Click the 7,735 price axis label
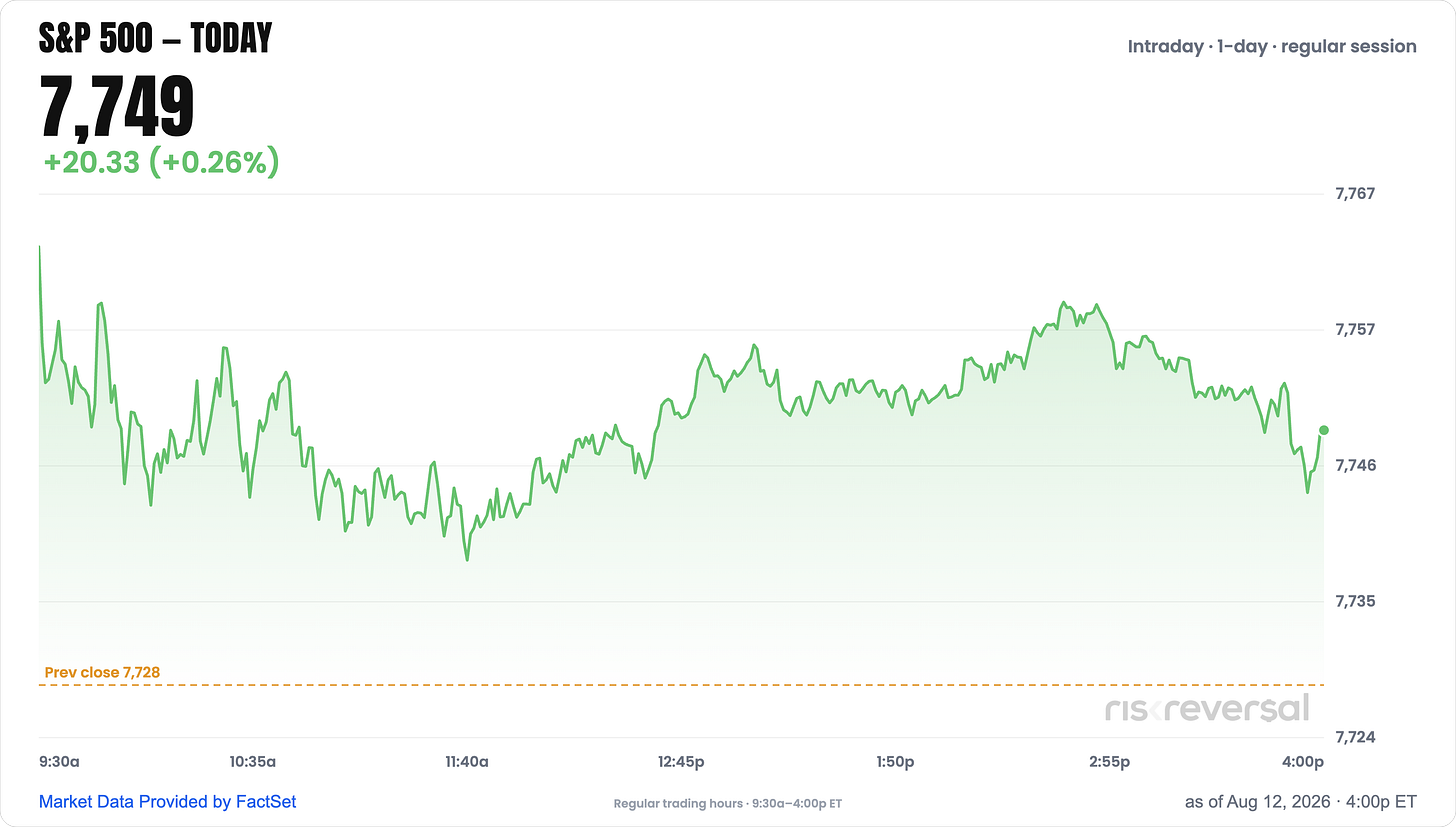 tap(1356, 601)
